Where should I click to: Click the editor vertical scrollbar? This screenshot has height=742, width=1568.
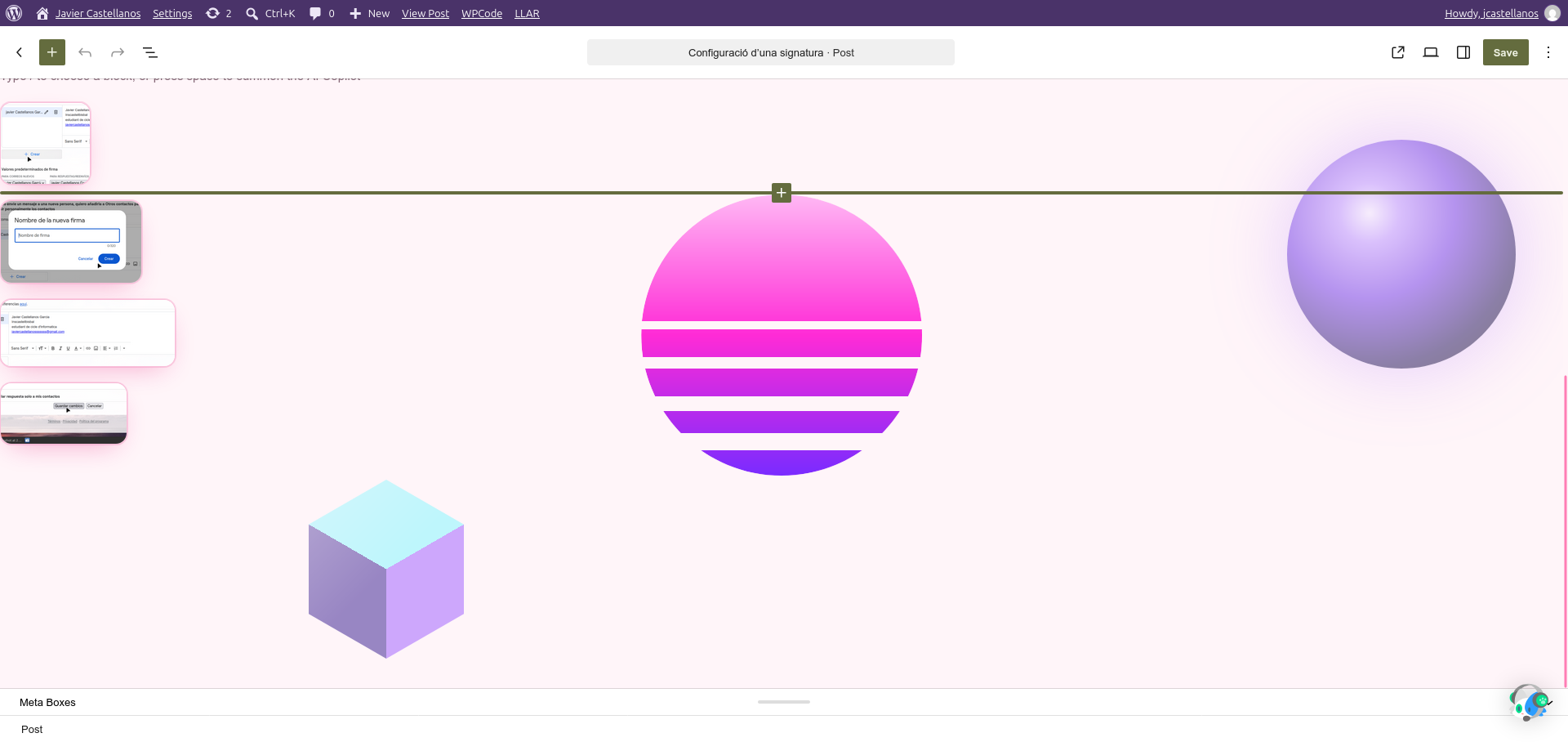pos(1565,531)
